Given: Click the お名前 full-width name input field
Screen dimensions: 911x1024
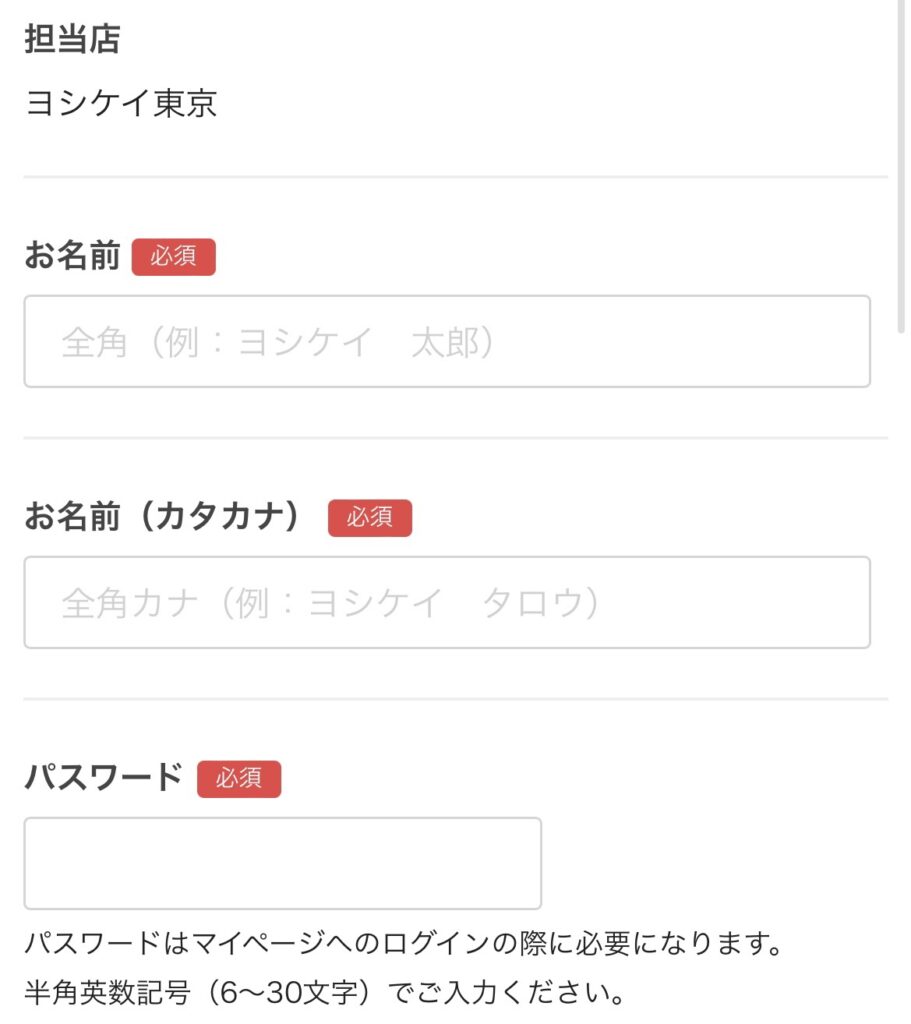Looking at the screenshot, I should (447, 341).
